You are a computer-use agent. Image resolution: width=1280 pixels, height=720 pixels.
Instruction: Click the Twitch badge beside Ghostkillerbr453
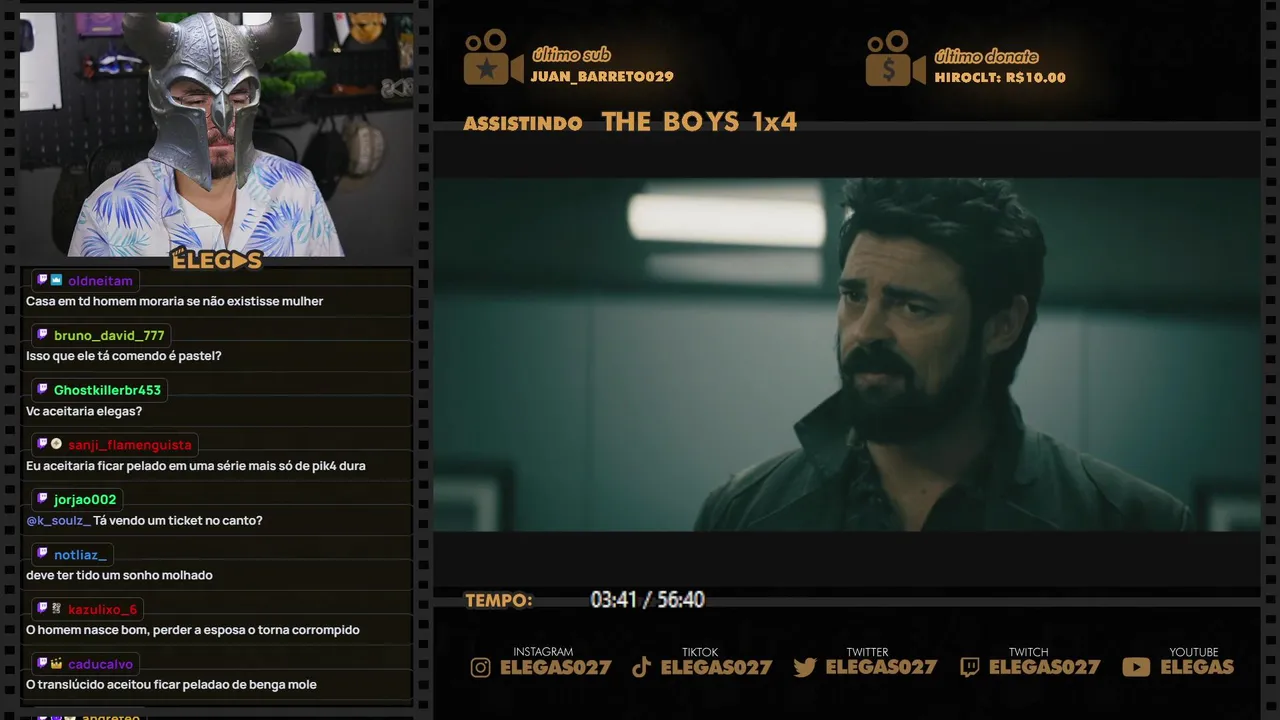42,390
